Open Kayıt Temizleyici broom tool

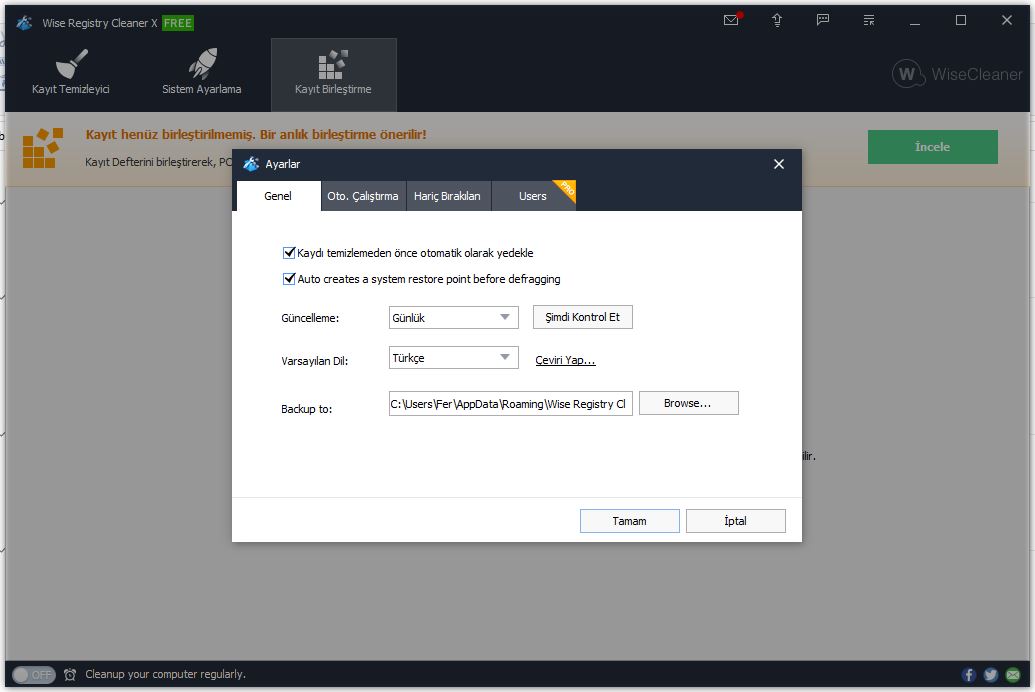(71, 73)
